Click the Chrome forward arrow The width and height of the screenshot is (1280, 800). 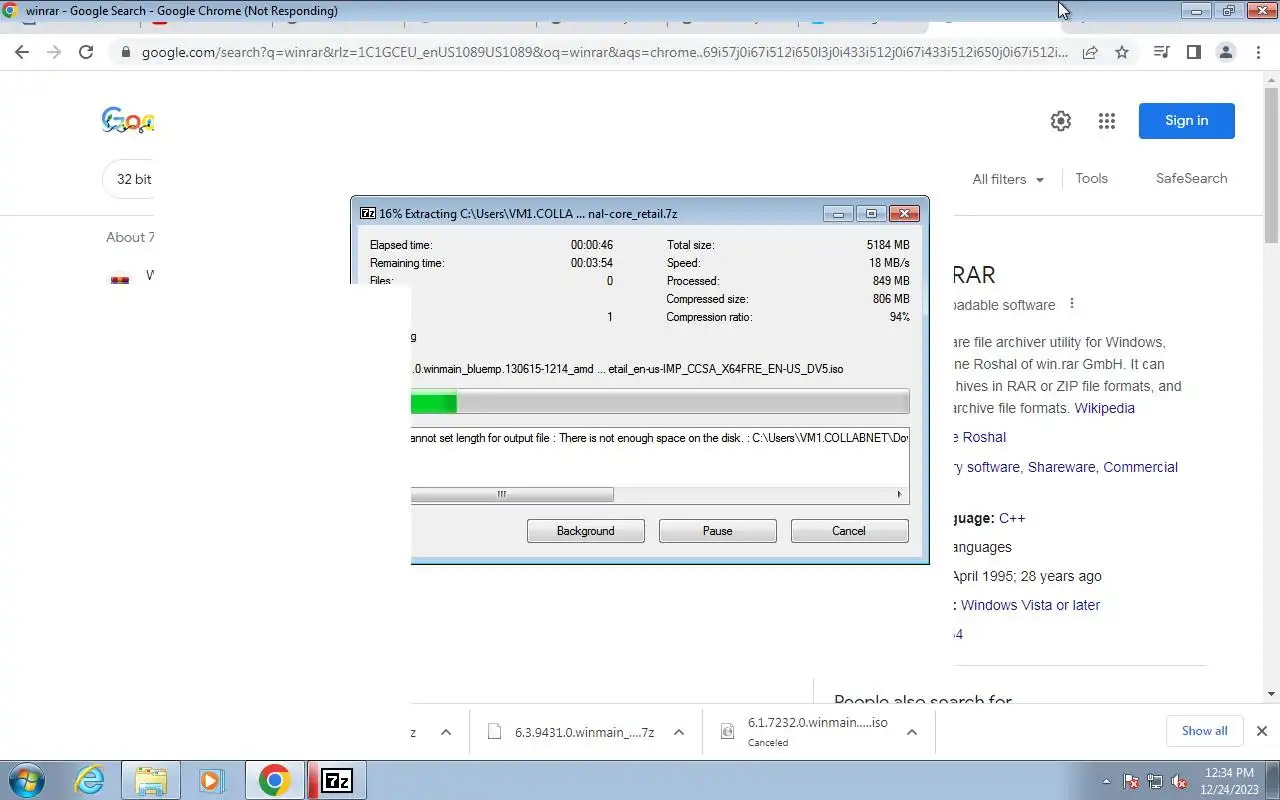(54, 52)
